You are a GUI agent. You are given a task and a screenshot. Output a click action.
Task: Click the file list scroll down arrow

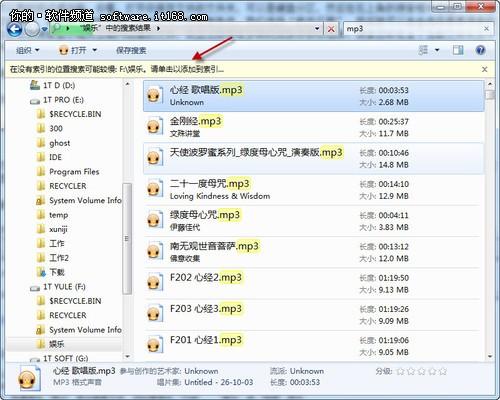(490, 356)
